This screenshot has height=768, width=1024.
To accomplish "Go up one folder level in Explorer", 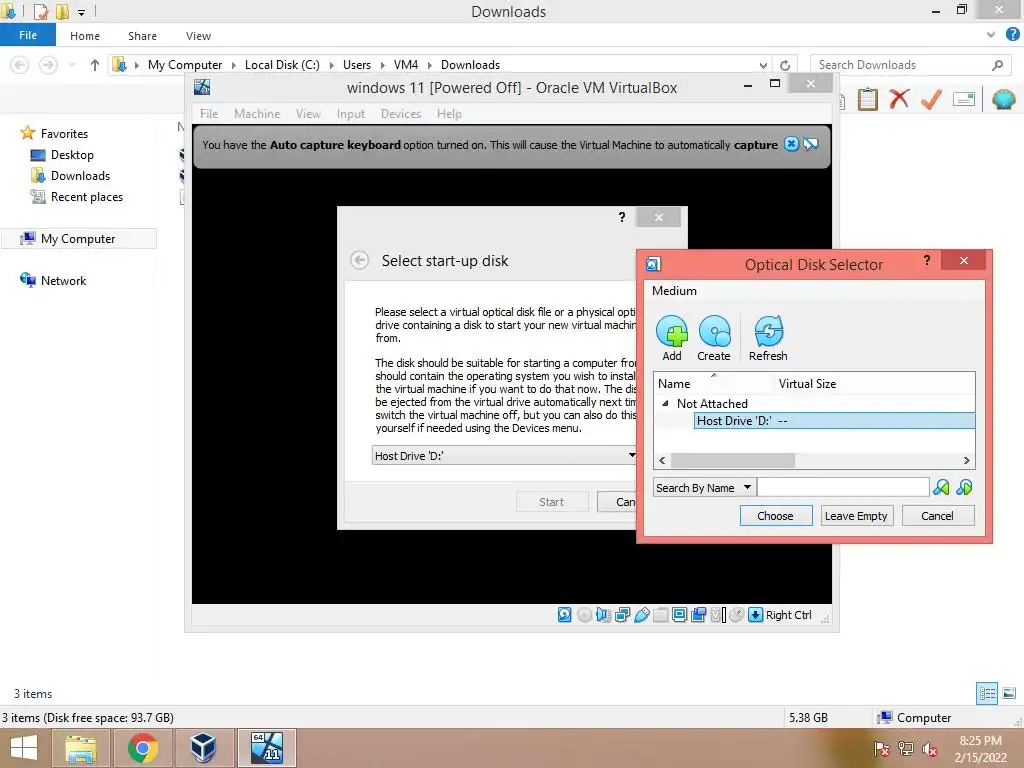I will (x=94, y=65).
